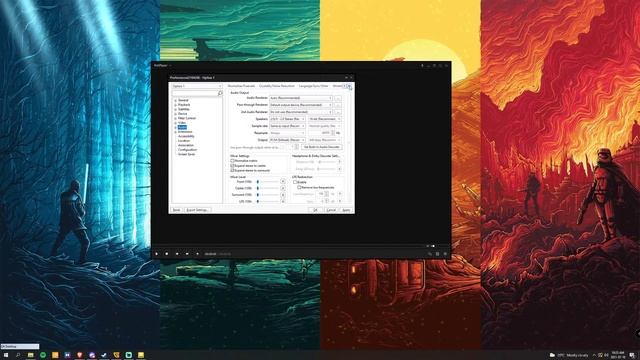Open the Audio Renderer dropdown
This screenshot has width=640, height=360.
tap(301, 98)
